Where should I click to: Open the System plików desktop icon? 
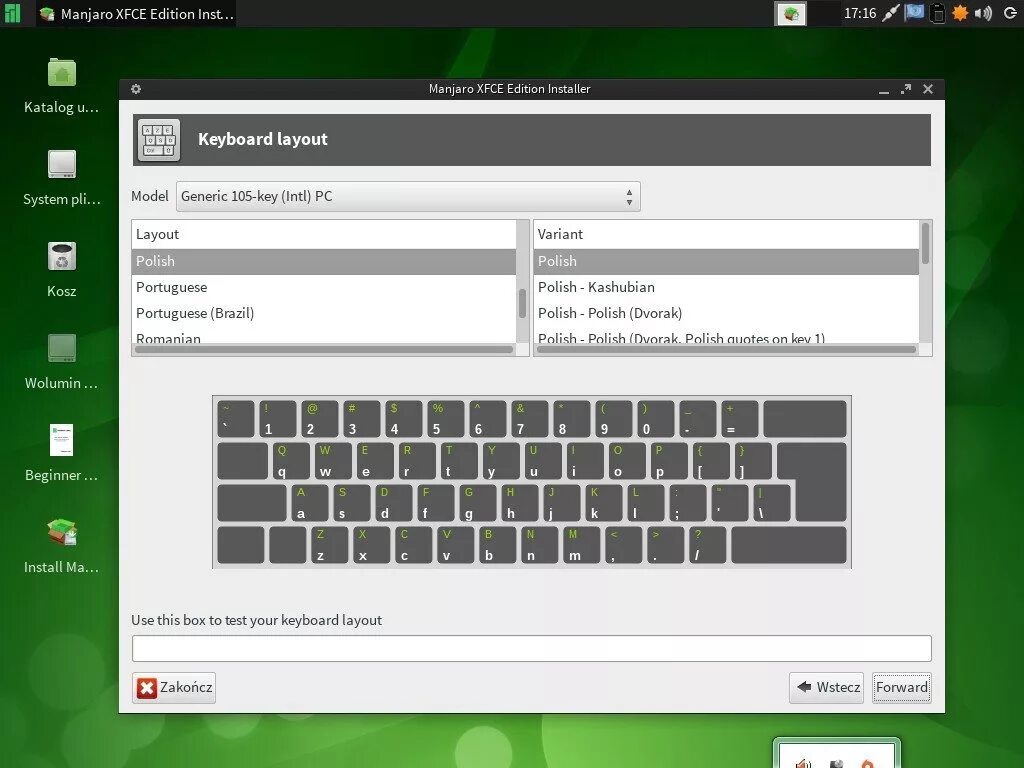pos(61,165)
